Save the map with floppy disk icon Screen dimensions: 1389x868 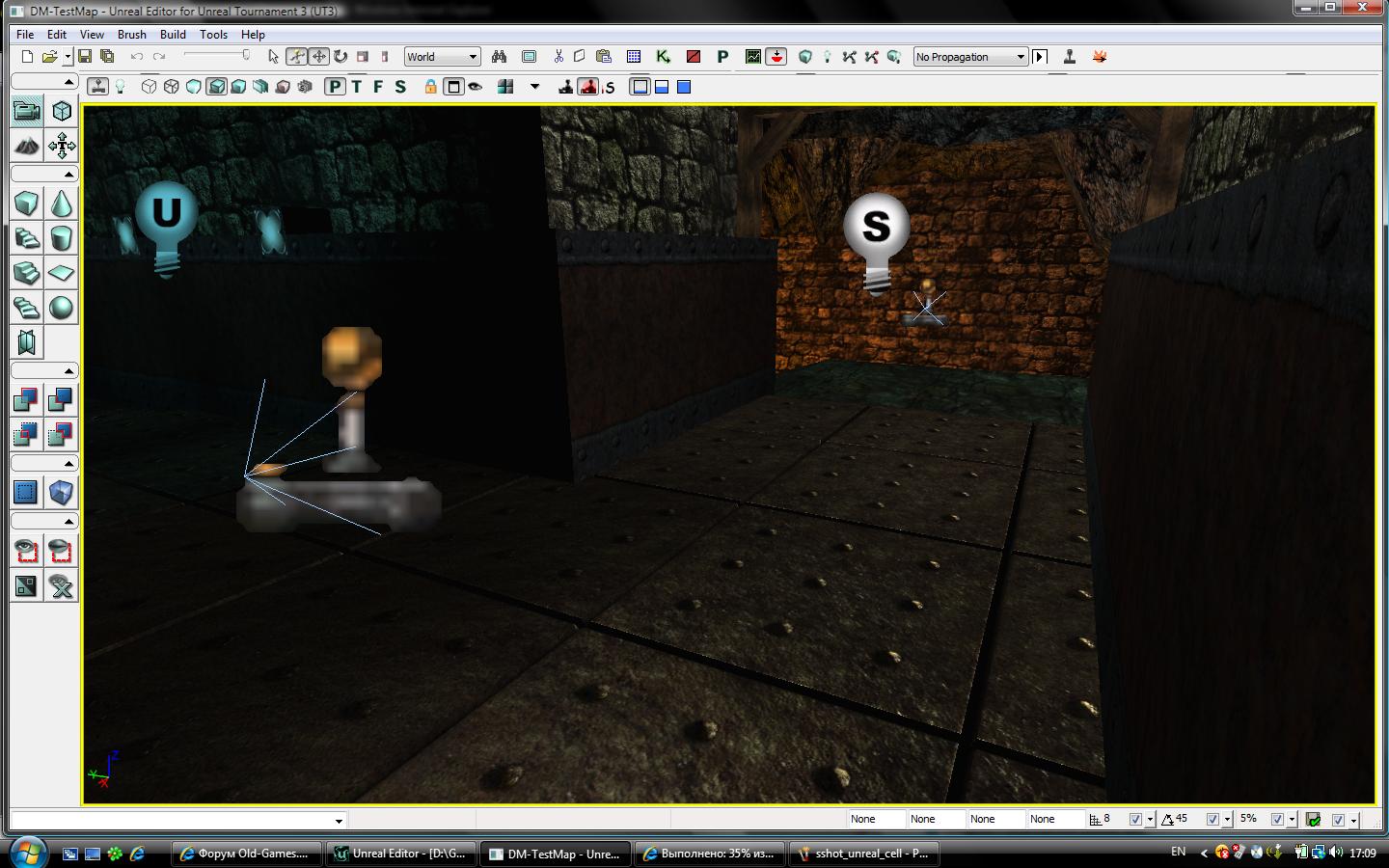(85, 57)
